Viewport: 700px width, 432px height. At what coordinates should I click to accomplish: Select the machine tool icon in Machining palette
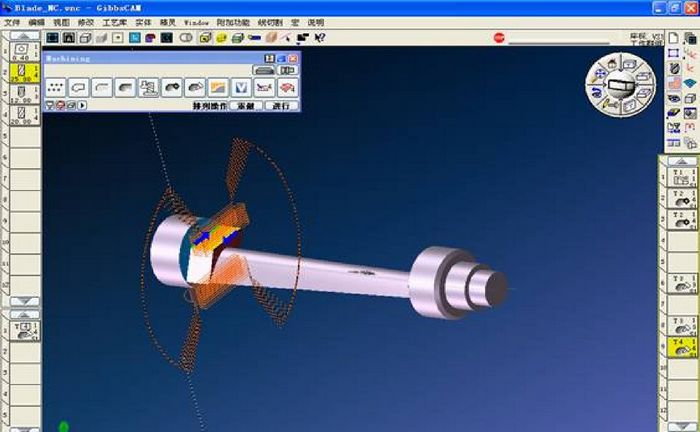(148, 87)
